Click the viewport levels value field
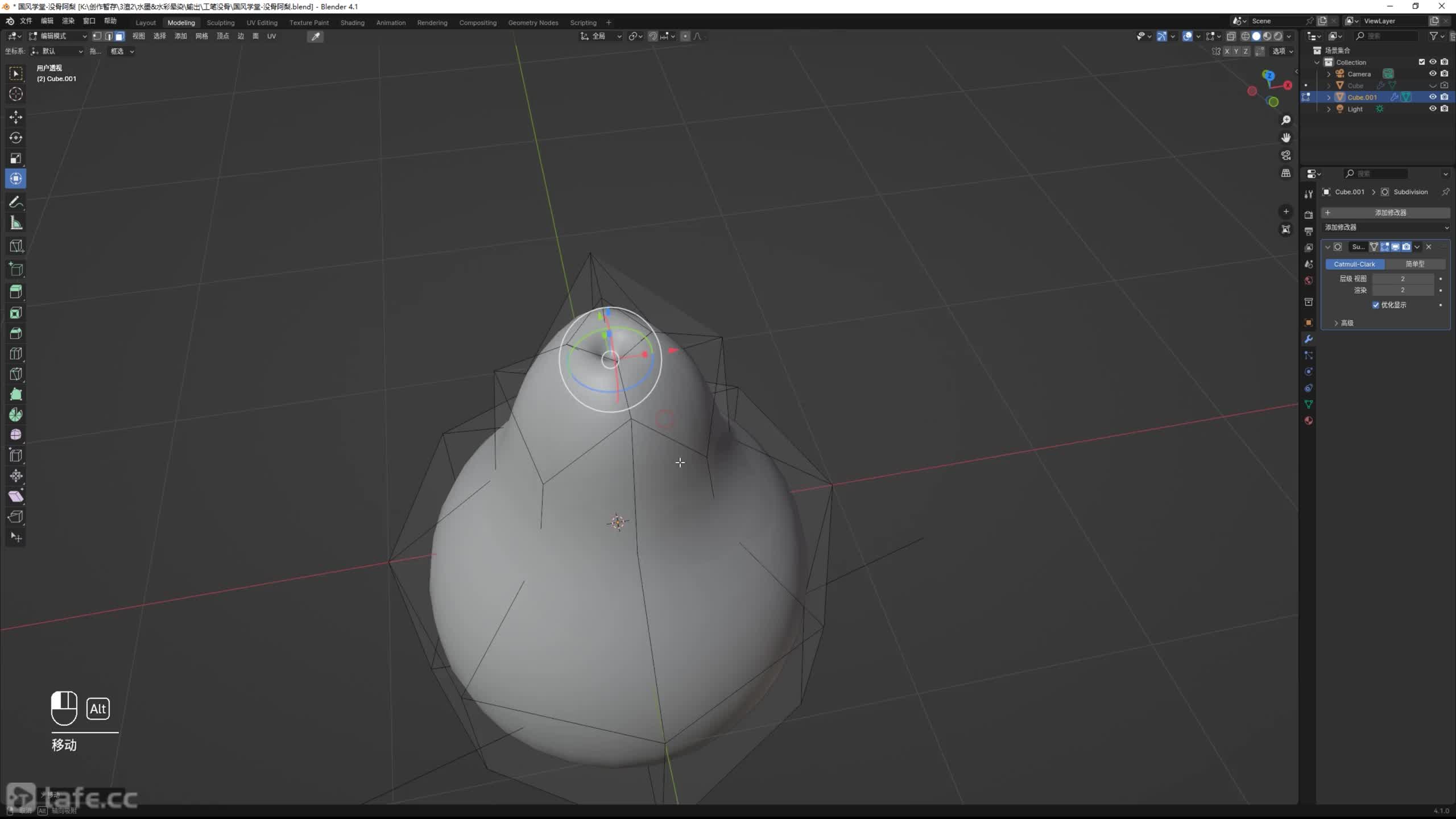This screenshot has height=819, width=1456. [1402, 279]
